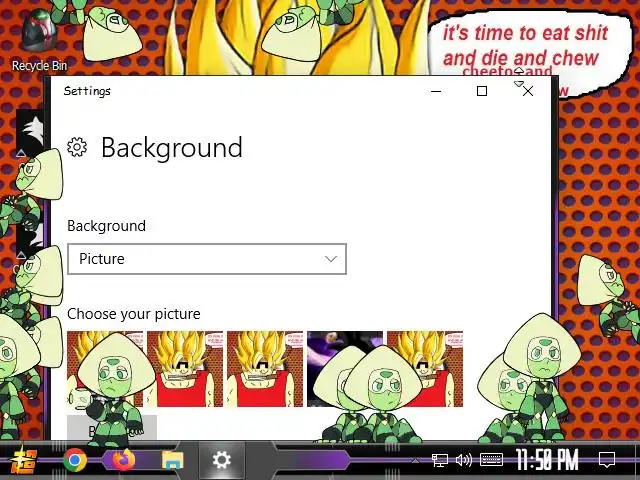Image resolution: width=640 pixels, height=480 pixels.
Task: Click the 'Choose your picture' label
Action: (134, 314)
